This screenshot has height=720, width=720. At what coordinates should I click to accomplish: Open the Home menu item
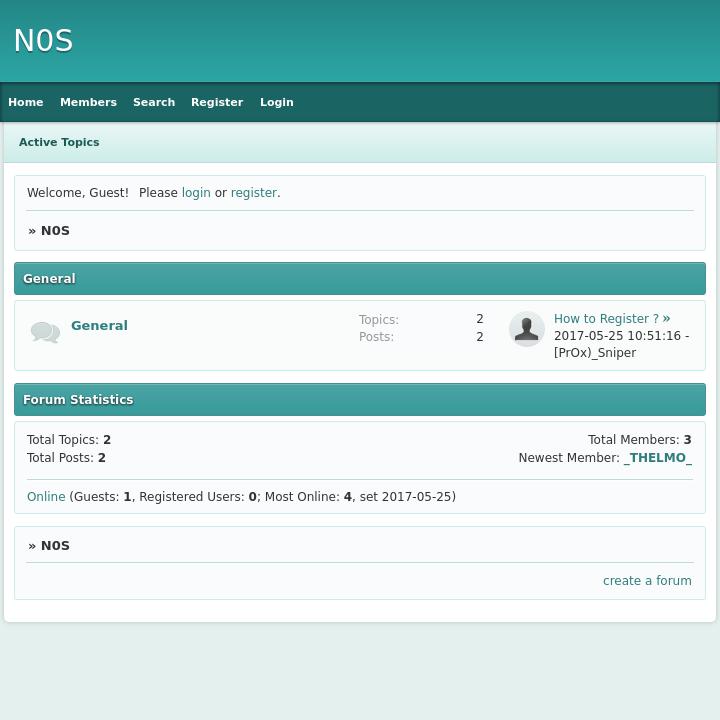[x=26, y=102]
